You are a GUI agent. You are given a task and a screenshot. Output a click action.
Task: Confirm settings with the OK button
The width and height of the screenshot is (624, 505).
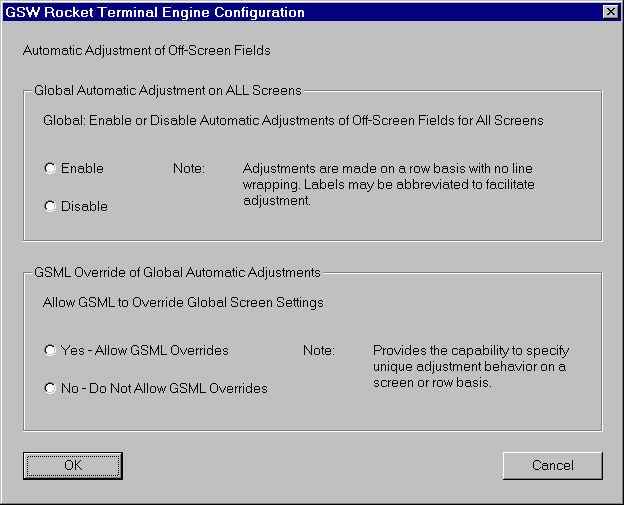pos(73,466)
